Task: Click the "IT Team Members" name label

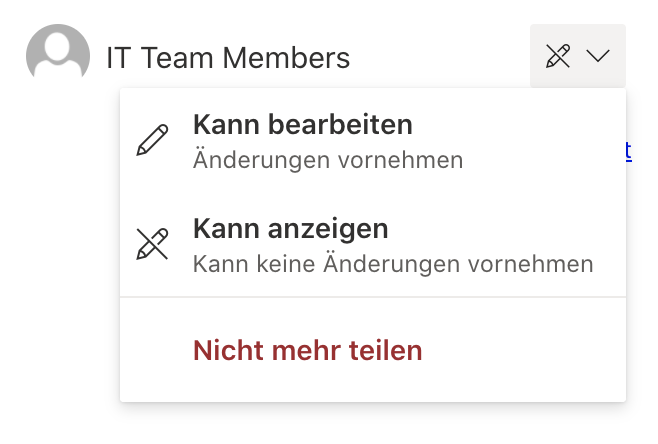Action: (x=228, y=58)
